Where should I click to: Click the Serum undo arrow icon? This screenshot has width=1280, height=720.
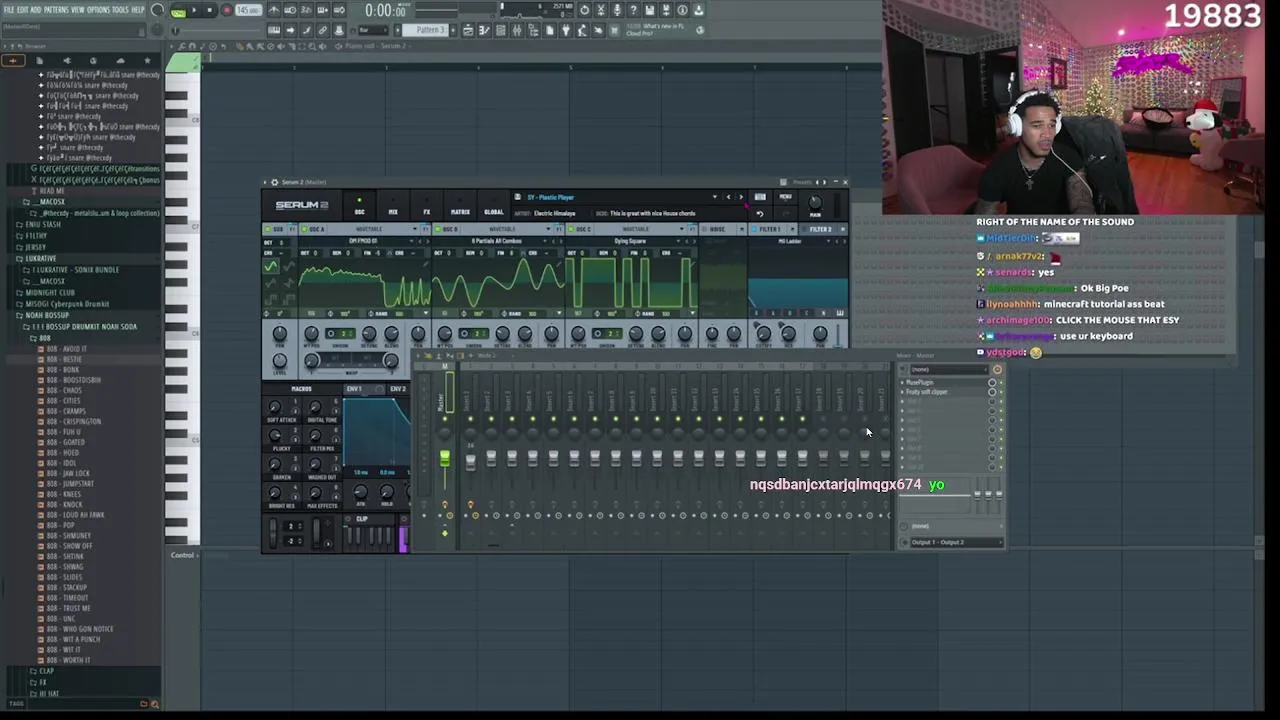(x=760, y=213)
